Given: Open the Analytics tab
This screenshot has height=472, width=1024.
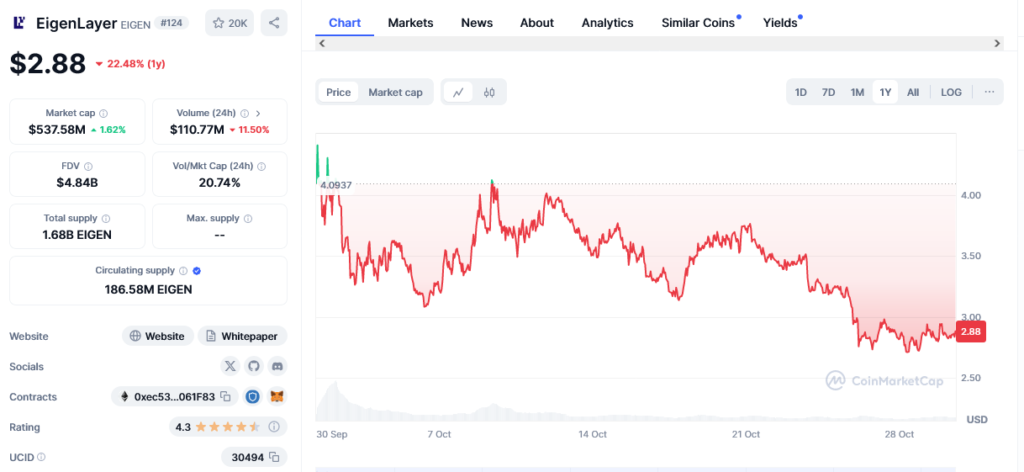Looking at the screenshot, I should 607,23.
